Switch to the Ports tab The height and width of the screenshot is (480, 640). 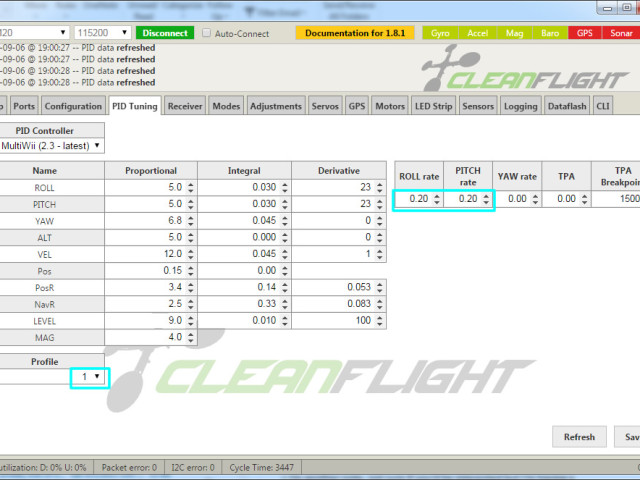coord(24,106)
